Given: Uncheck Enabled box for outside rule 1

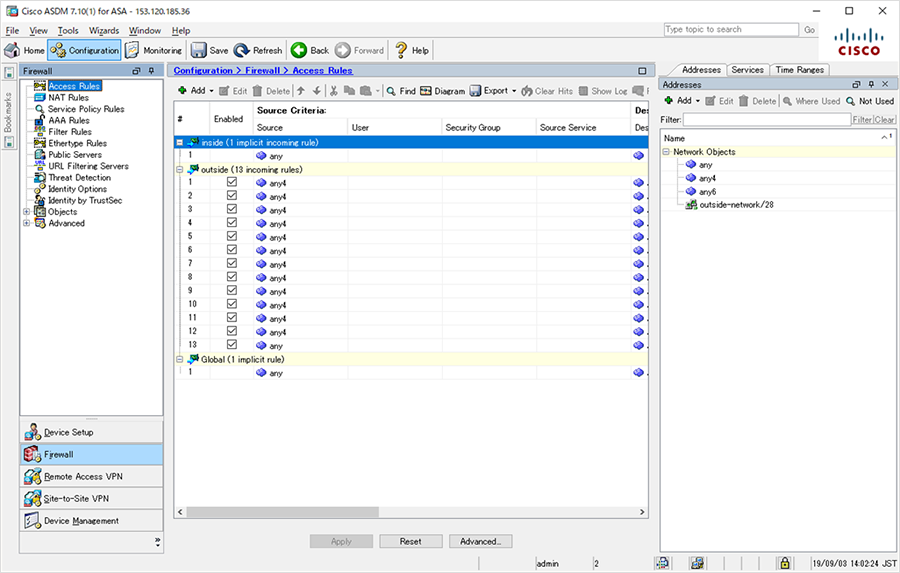Looking at the screenshot, I should 232,182.
